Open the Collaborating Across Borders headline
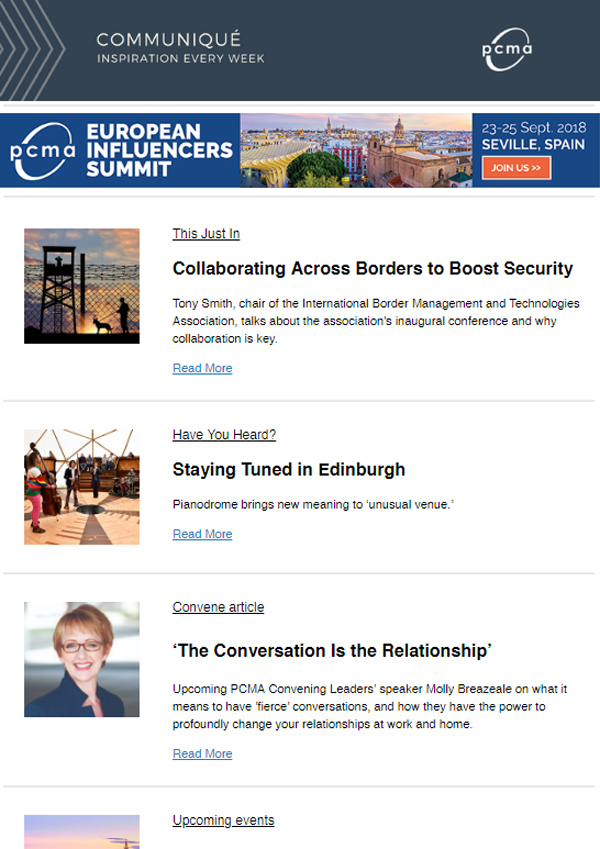This screenshot has width=600, height=849. 373,269
